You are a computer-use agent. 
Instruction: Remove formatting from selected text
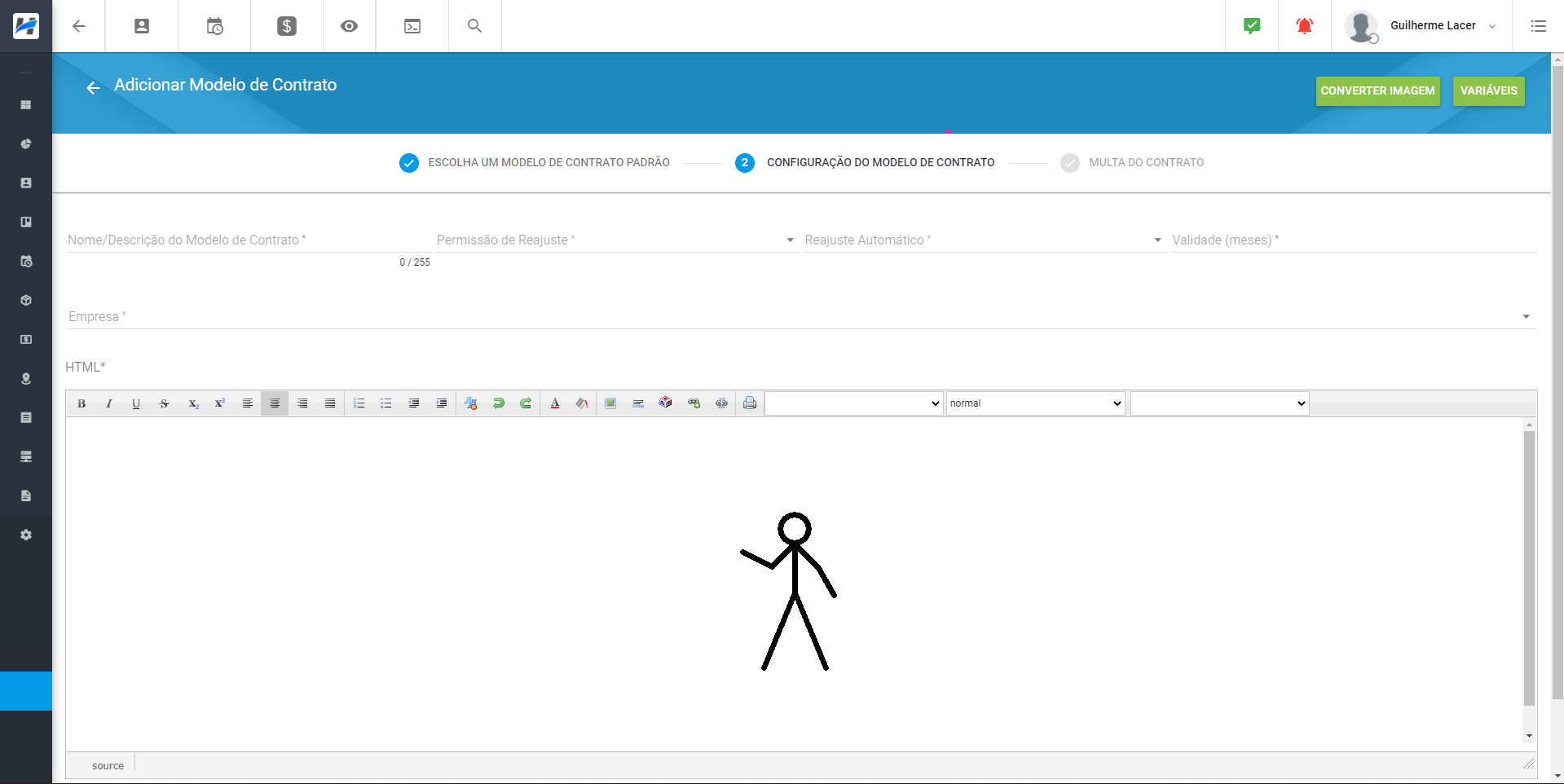(471, 403)
